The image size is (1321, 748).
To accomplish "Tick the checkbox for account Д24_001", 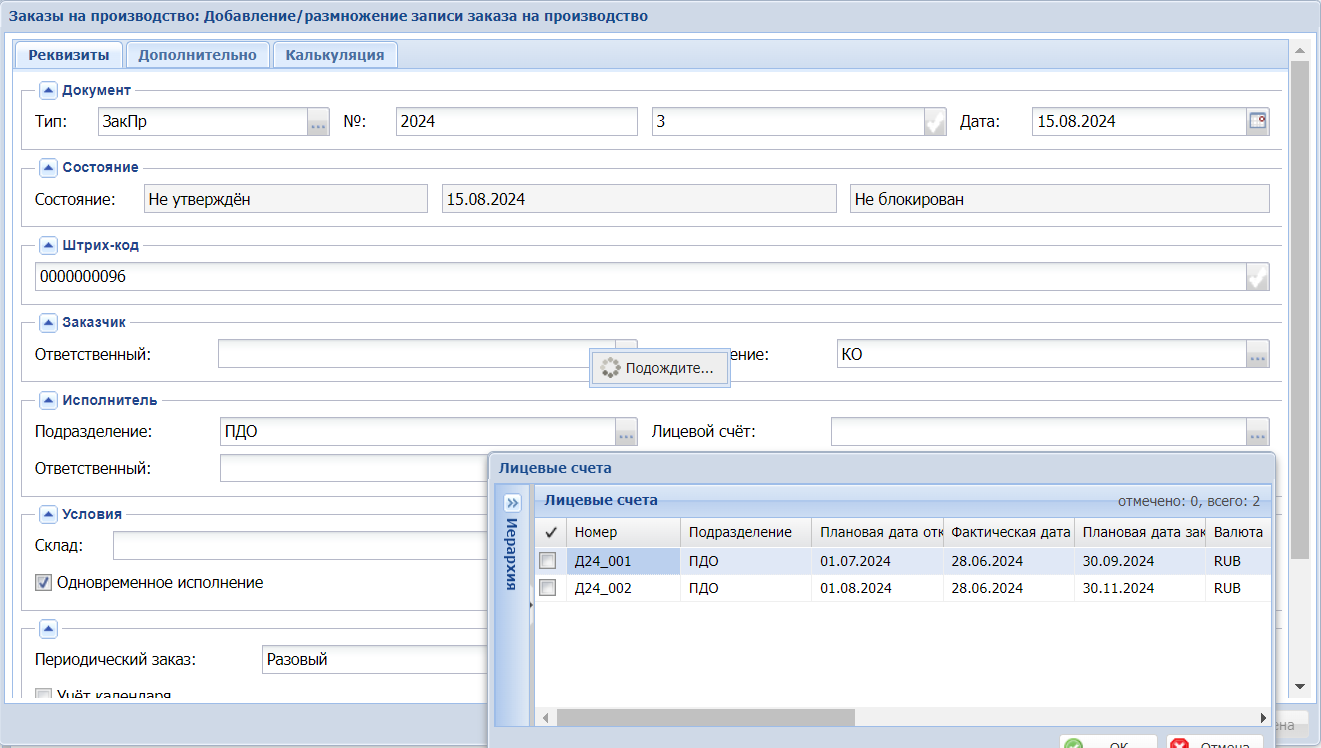I will (x=548, y=561).
